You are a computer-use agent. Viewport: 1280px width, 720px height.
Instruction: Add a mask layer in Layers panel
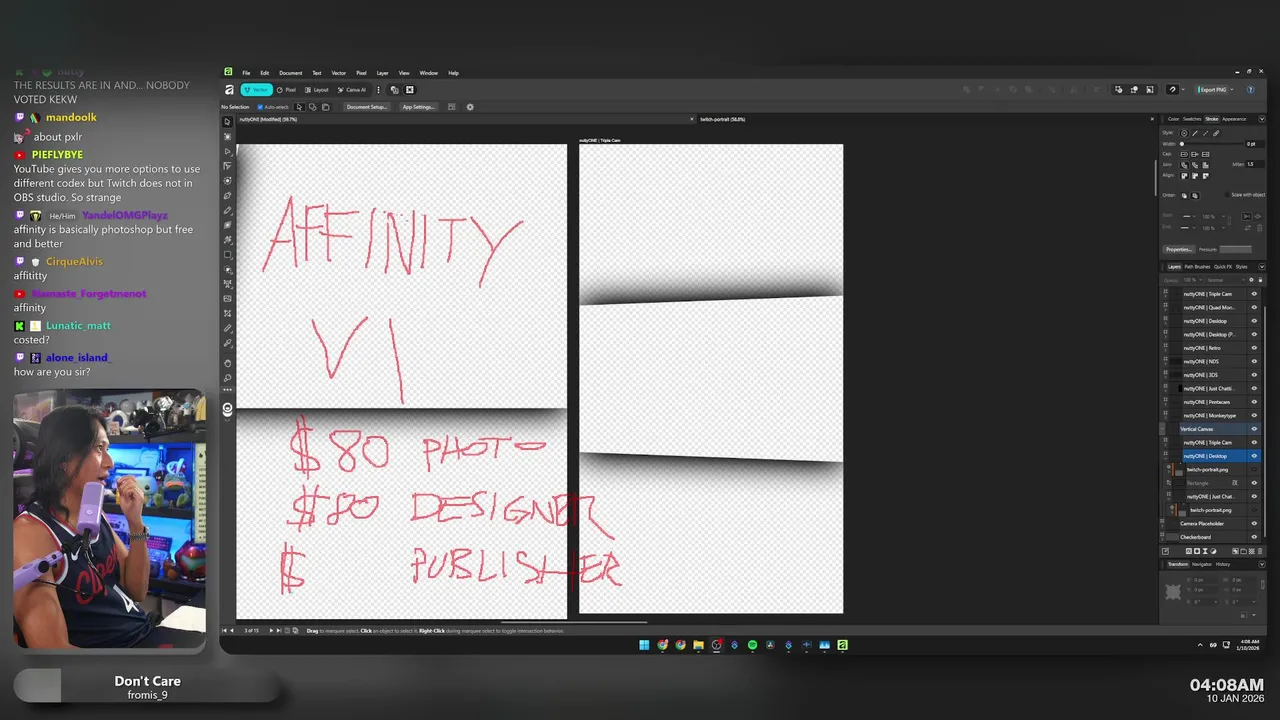click(x=1197, y=551)
